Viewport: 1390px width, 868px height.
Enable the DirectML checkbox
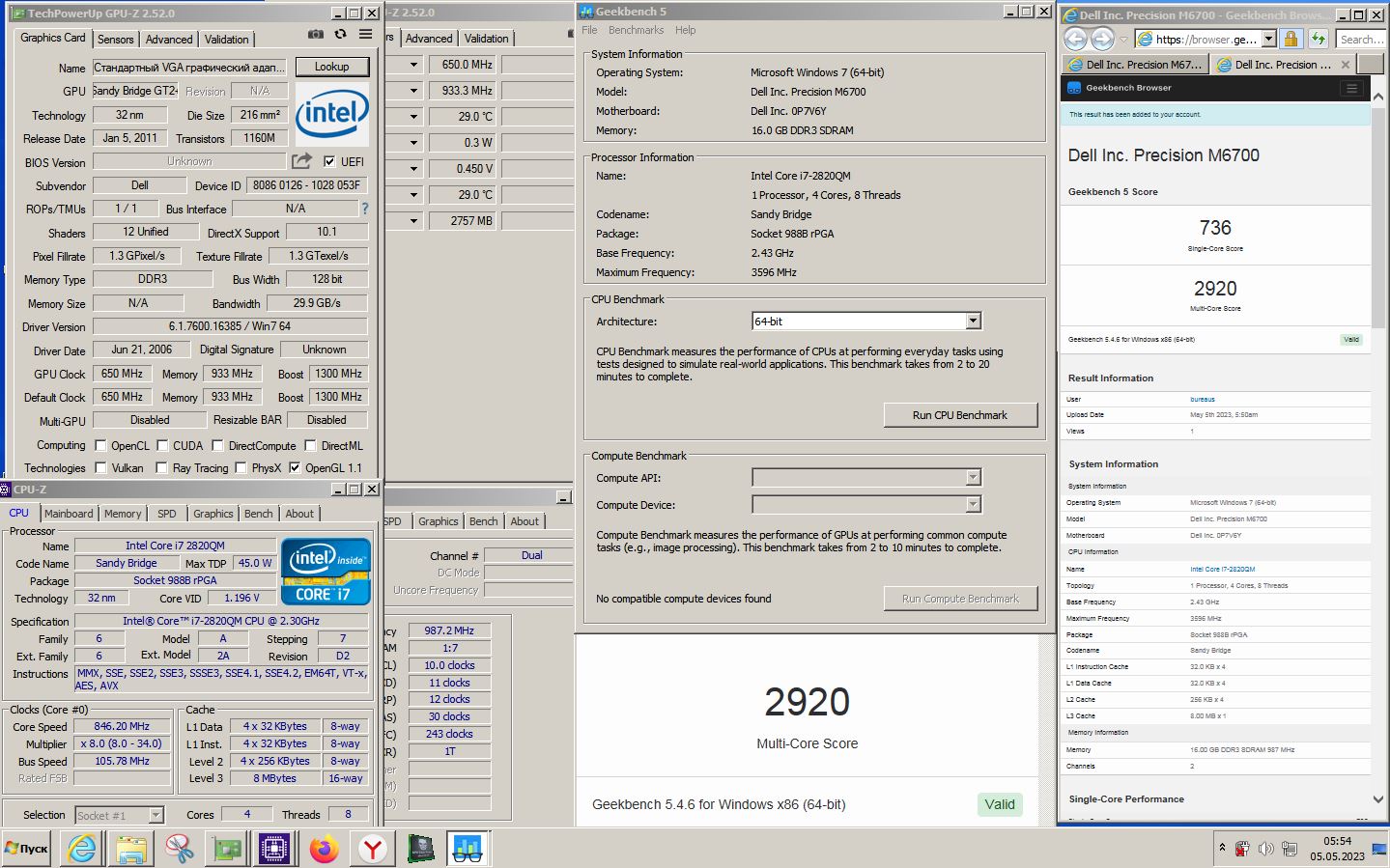[x=310, y=445]
